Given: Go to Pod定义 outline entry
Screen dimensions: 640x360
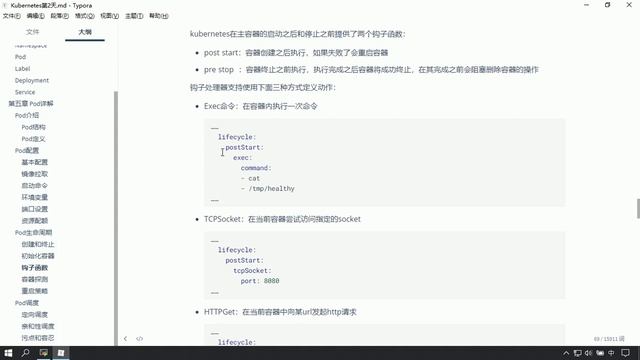Looking at the screenshot, I should [33, 139].
